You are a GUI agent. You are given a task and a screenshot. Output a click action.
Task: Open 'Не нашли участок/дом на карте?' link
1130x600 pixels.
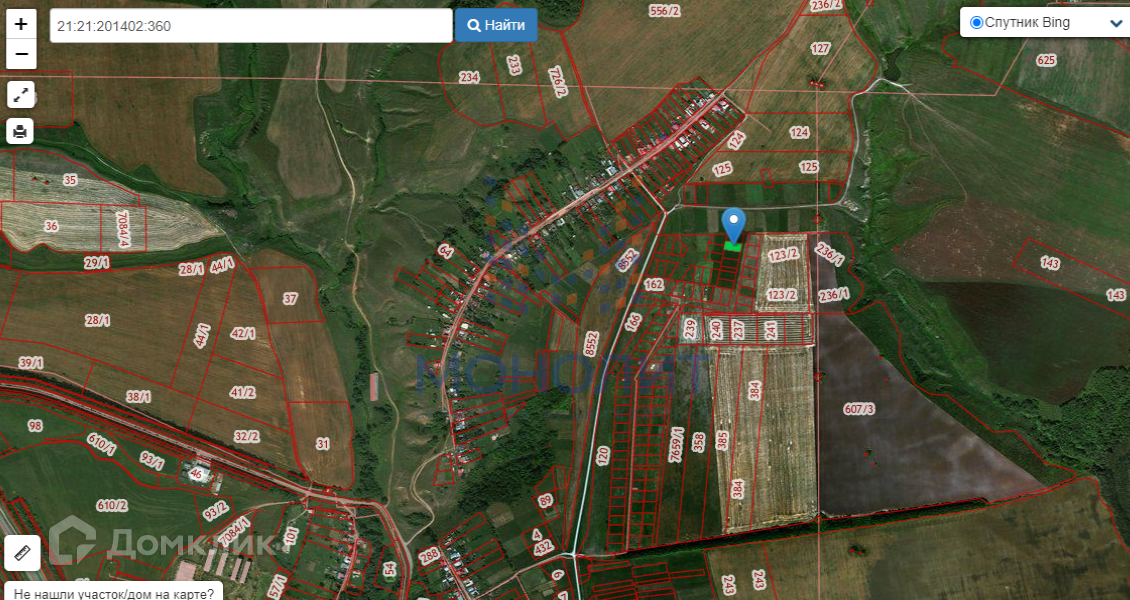tap(114, 594)
